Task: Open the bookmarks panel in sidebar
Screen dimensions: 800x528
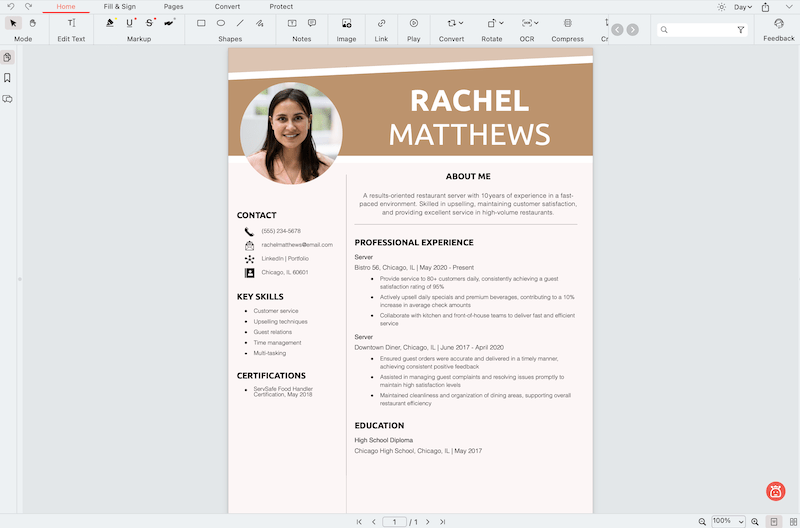Action: (7, 78)
